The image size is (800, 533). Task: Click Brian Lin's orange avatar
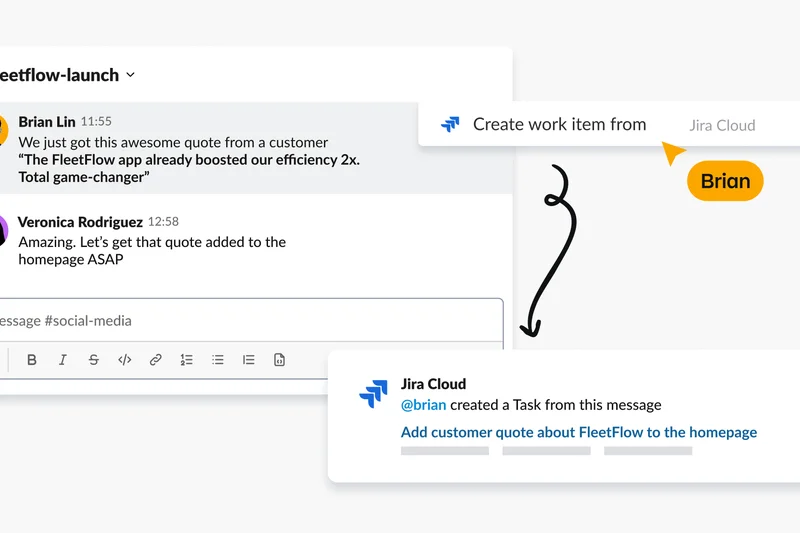point(4,130)
